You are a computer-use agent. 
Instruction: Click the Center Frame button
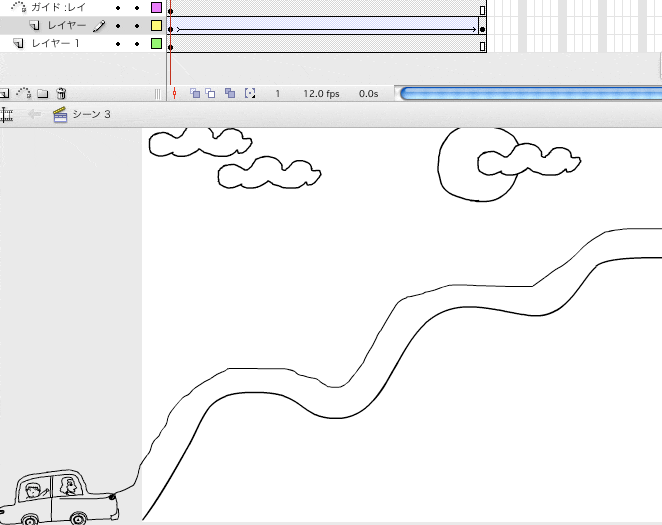174,93
